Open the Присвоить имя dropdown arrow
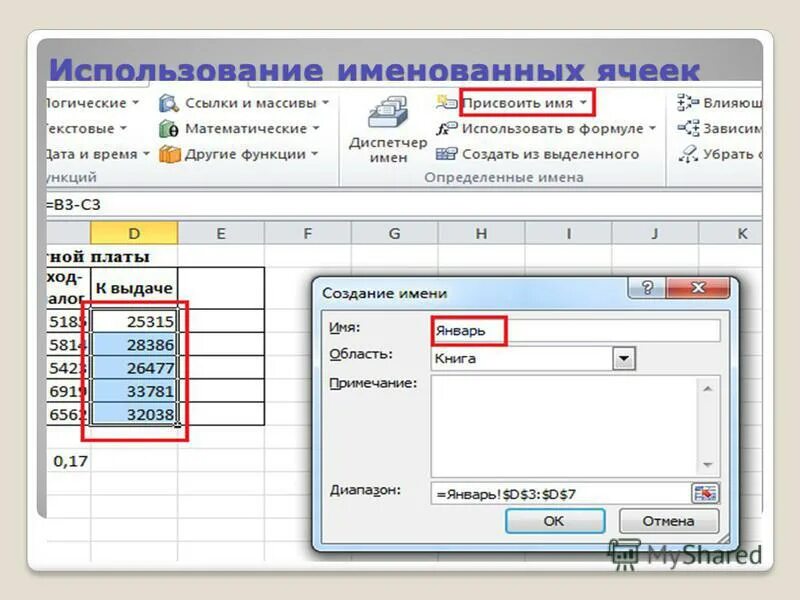 click(583, 103)
